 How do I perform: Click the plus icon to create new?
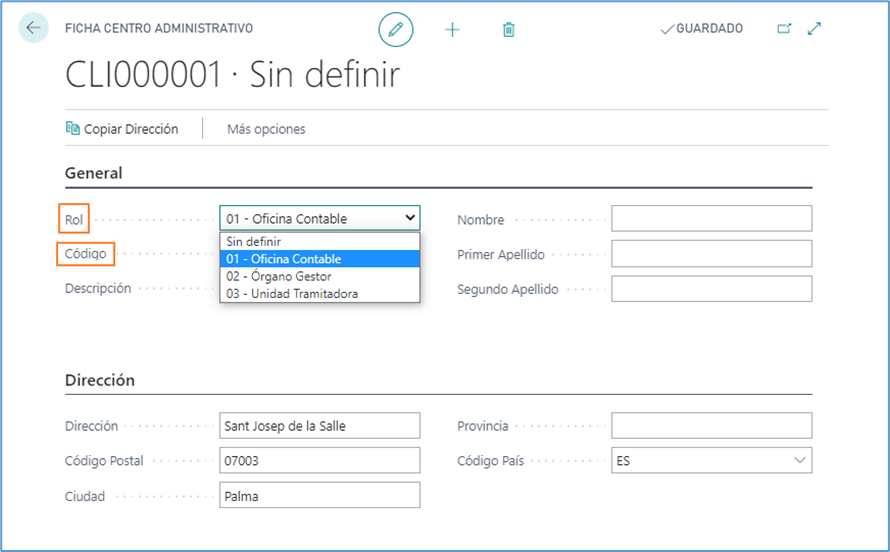click(452, 30)
